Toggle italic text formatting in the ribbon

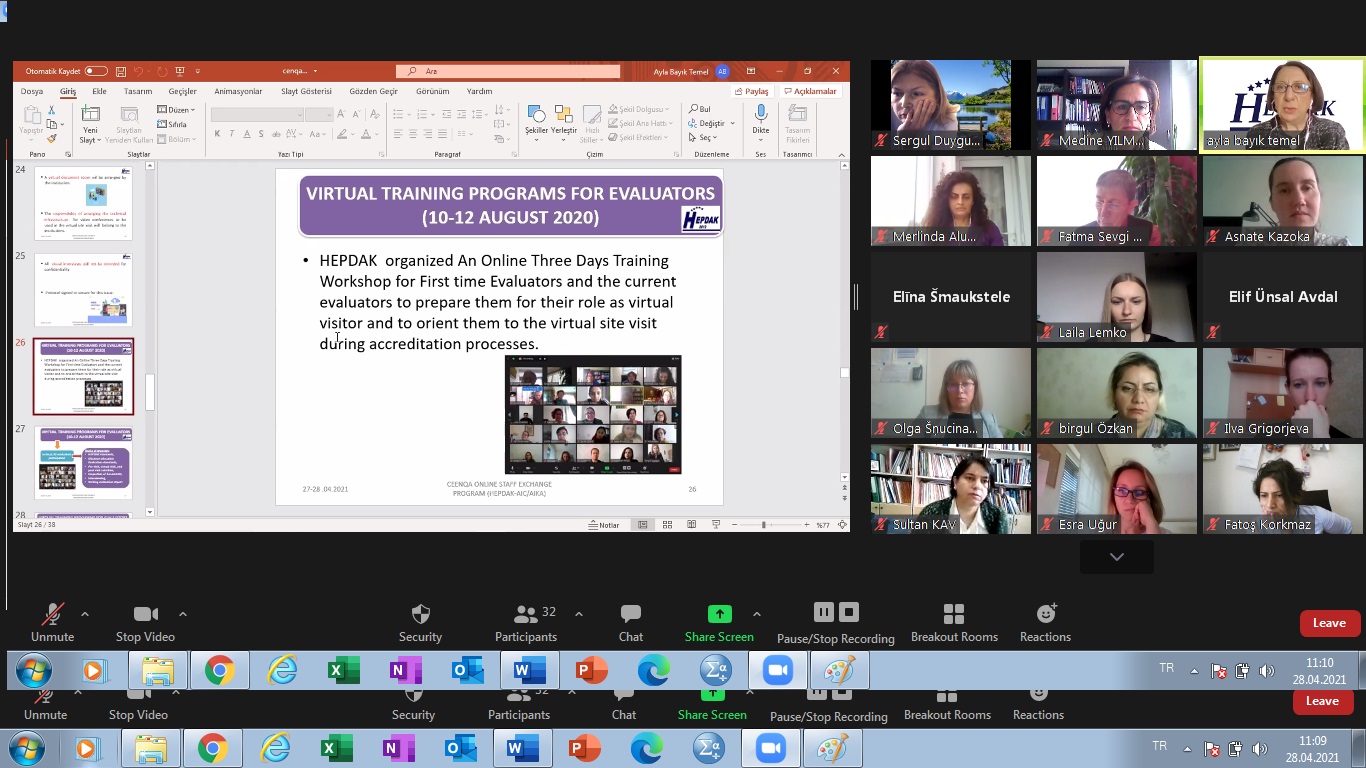(x=231, y=134)
